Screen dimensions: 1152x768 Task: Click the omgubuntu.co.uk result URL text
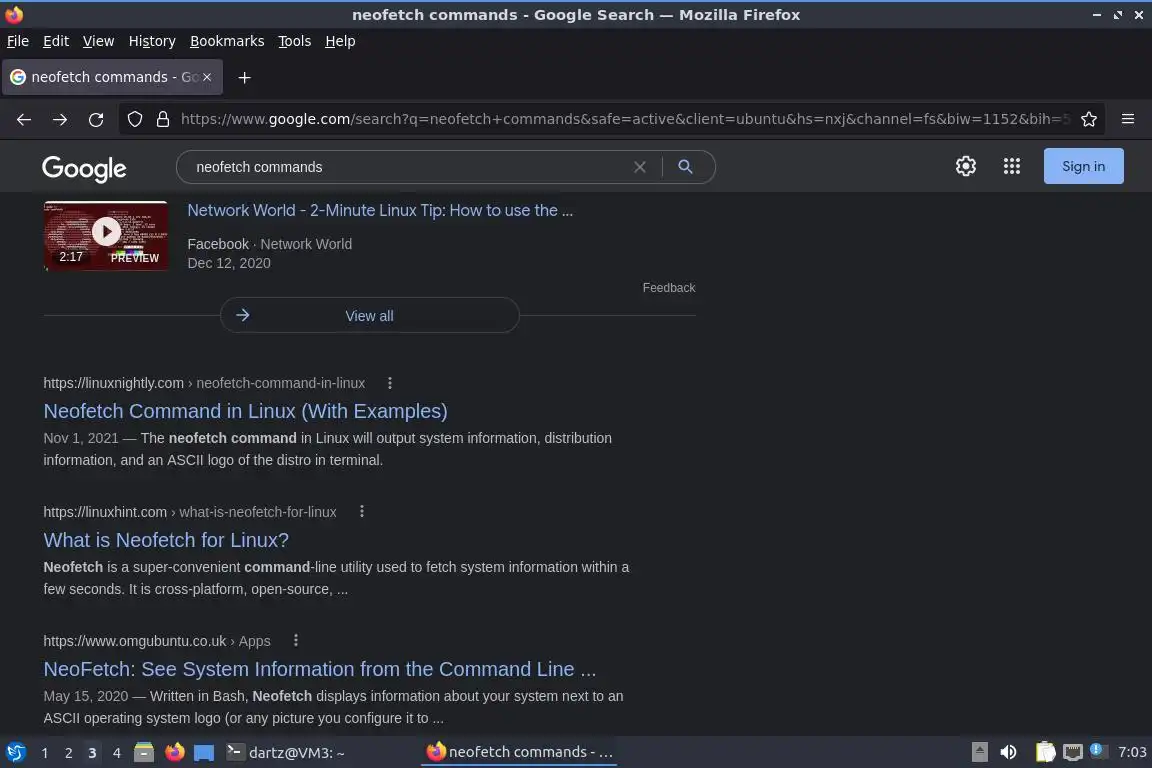coord(156,641)
